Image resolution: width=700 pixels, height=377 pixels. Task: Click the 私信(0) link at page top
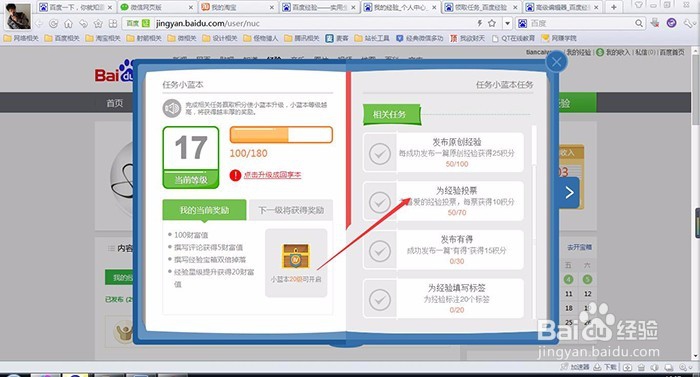645,52
